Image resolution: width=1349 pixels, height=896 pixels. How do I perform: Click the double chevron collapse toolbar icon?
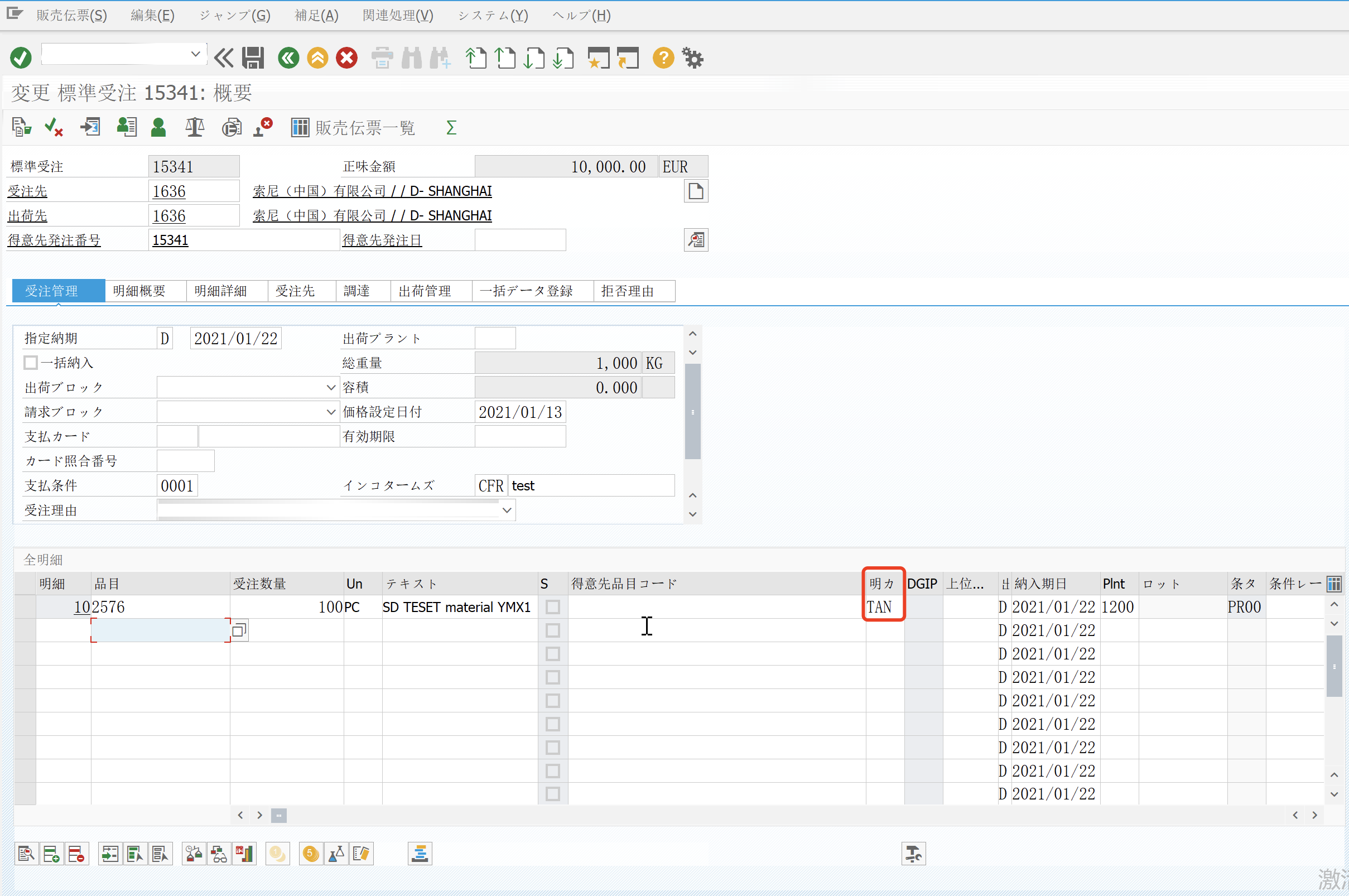click(223, 57)
